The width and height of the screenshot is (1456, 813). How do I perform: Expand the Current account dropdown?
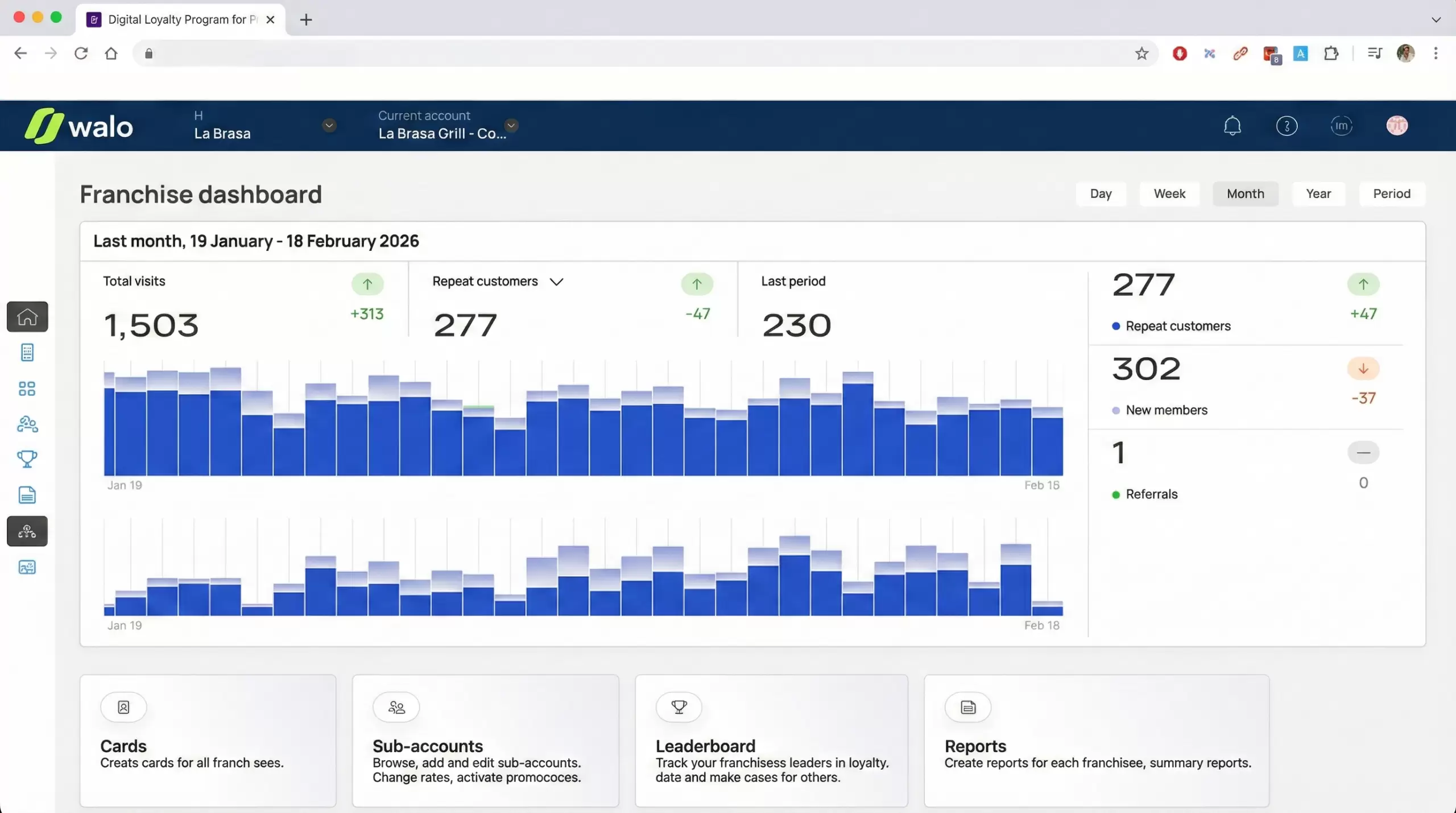511,125
